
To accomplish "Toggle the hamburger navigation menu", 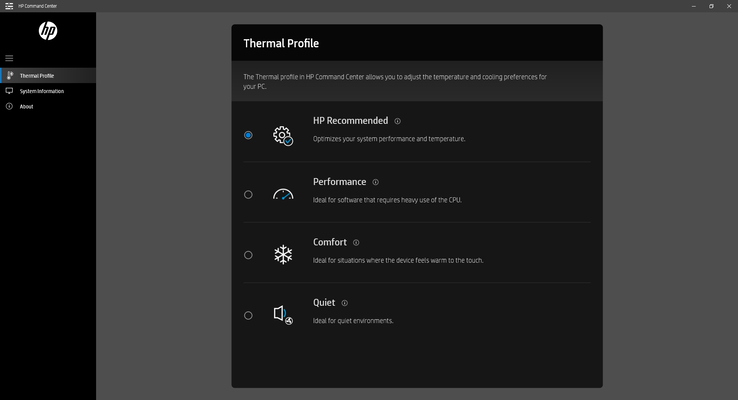I will click(9, 59).
